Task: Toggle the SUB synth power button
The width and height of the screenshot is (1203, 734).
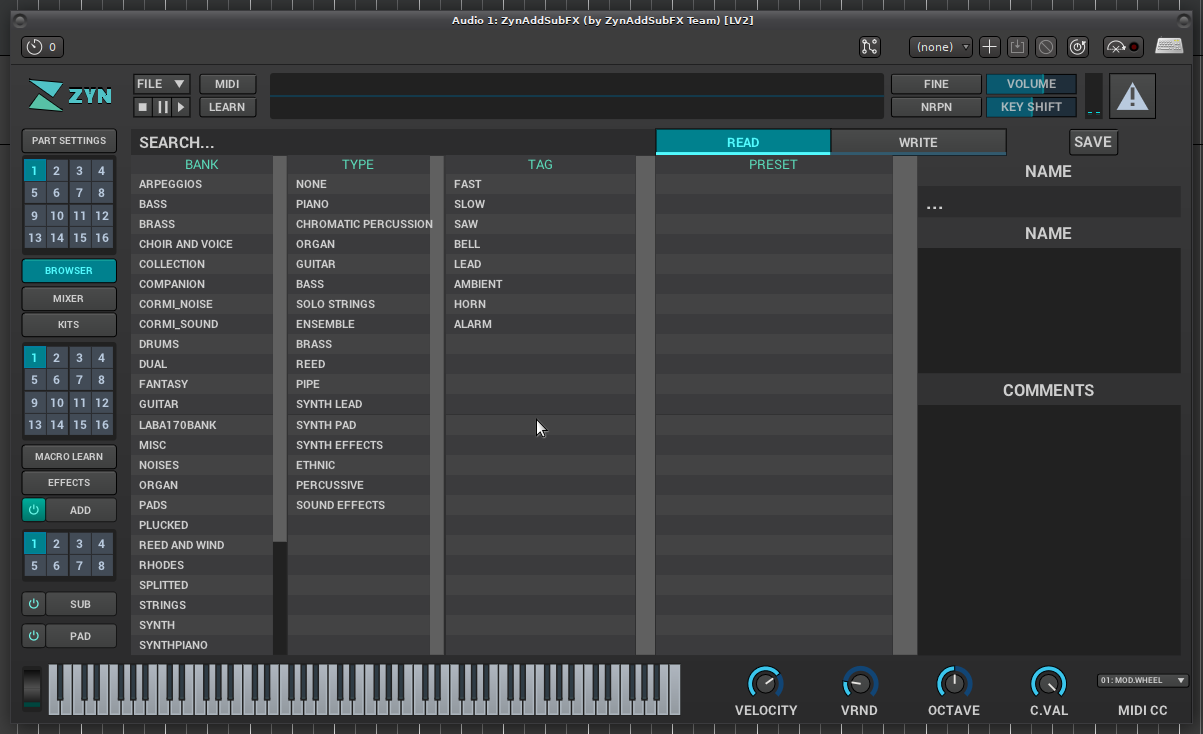Action: [33, 604]
